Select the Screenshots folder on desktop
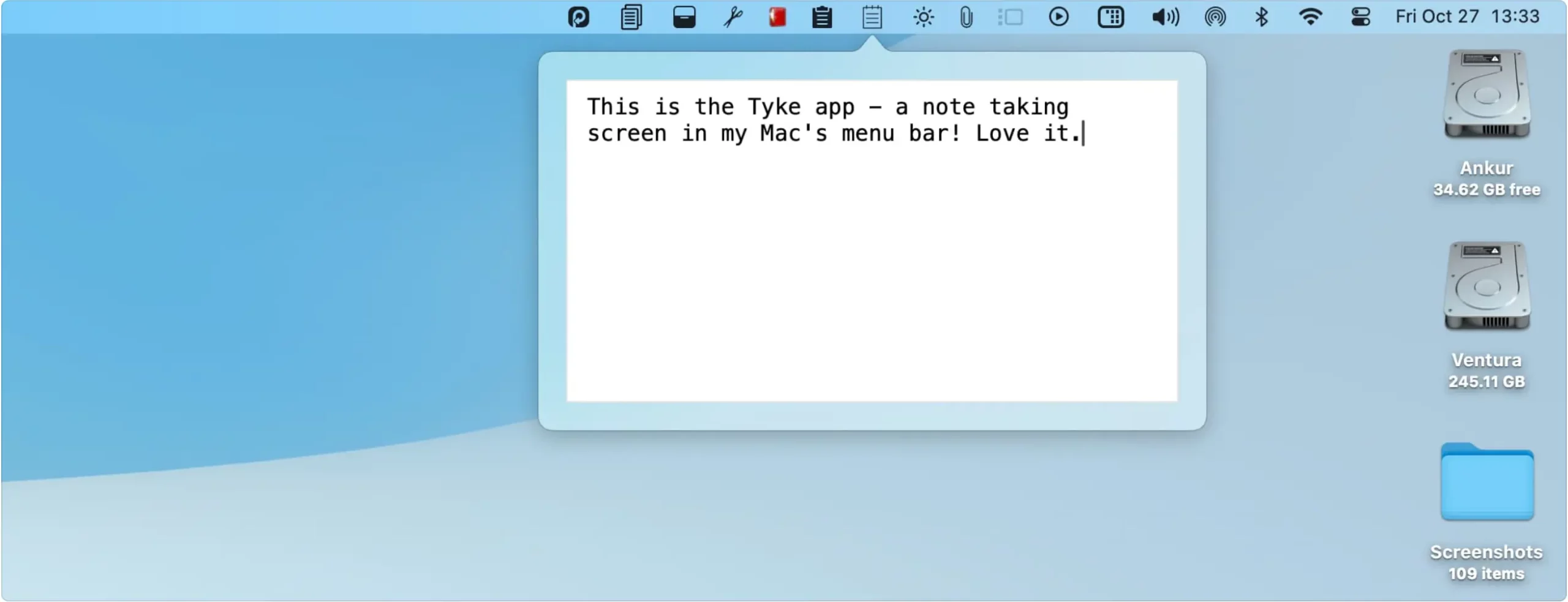The width and height of the screenshot is (1568, 602). point(1487,482)
